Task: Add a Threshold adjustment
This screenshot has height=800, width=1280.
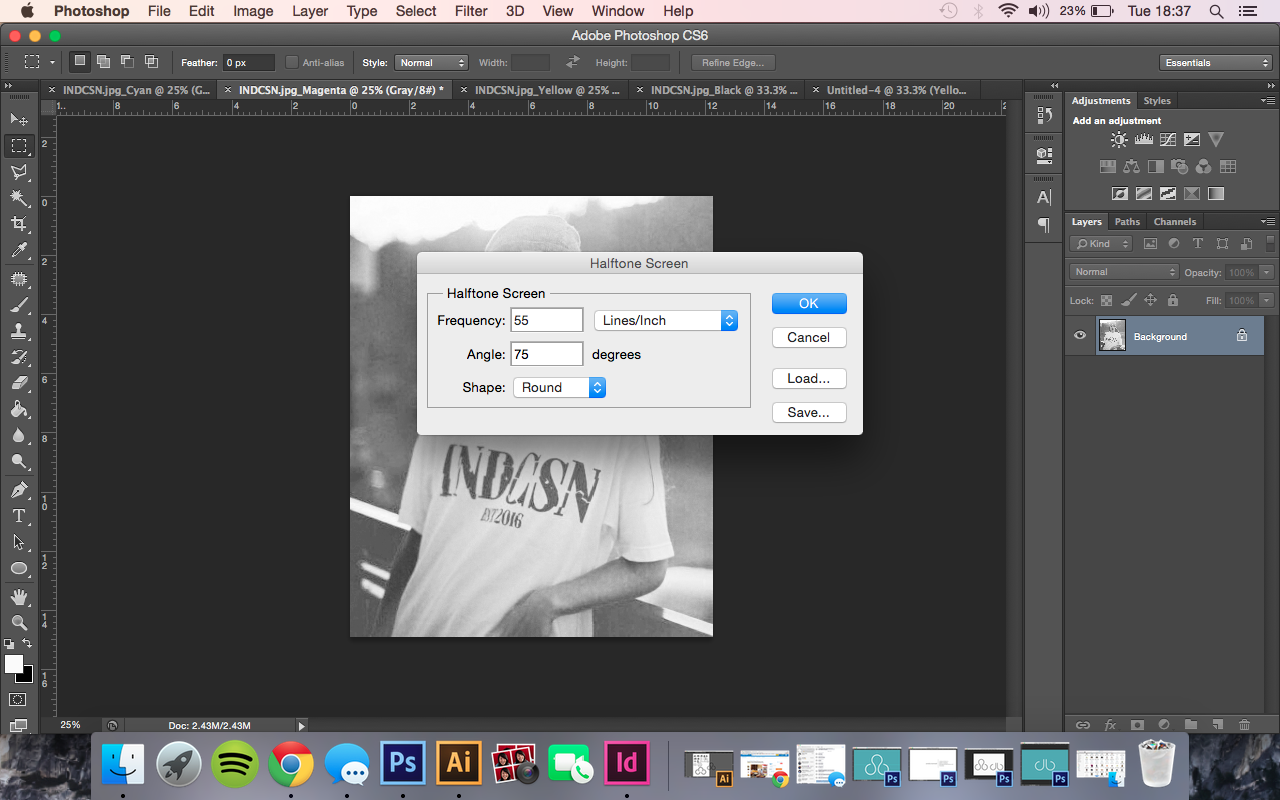Action: (1168, 194)
